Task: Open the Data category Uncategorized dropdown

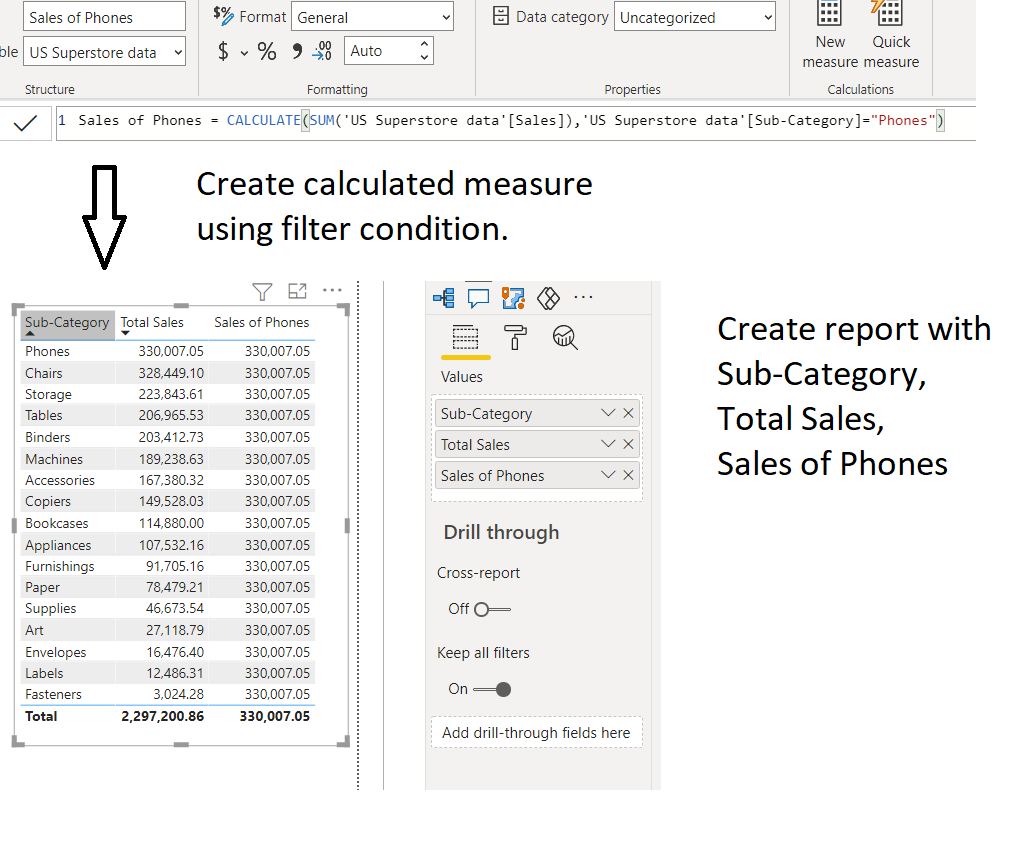Action: pyautogui.click(x=694, y=17)
